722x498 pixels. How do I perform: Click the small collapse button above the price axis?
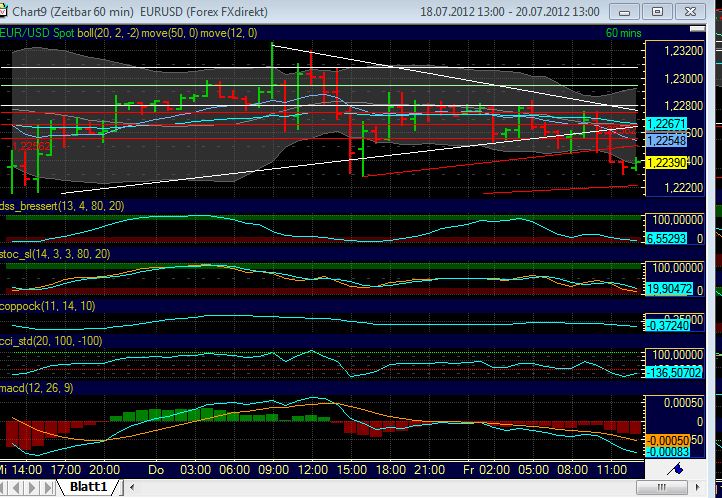698,29
